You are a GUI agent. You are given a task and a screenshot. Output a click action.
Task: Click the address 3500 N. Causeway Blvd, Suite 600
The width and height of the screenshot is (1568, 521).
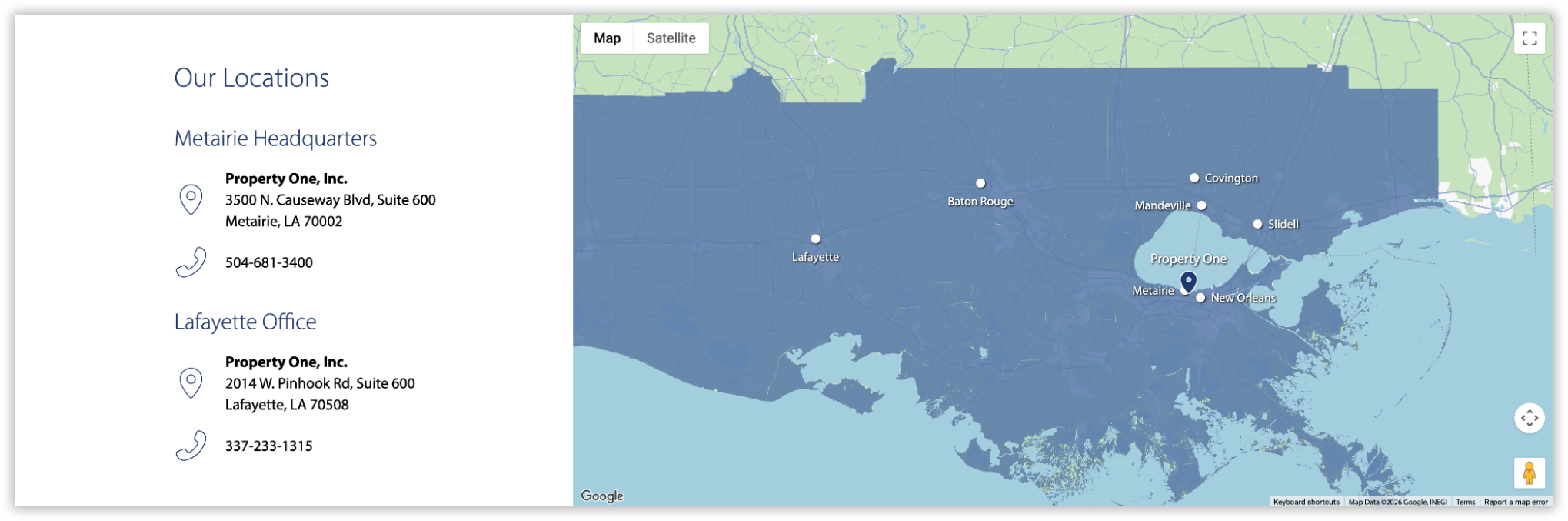point(331,200)
